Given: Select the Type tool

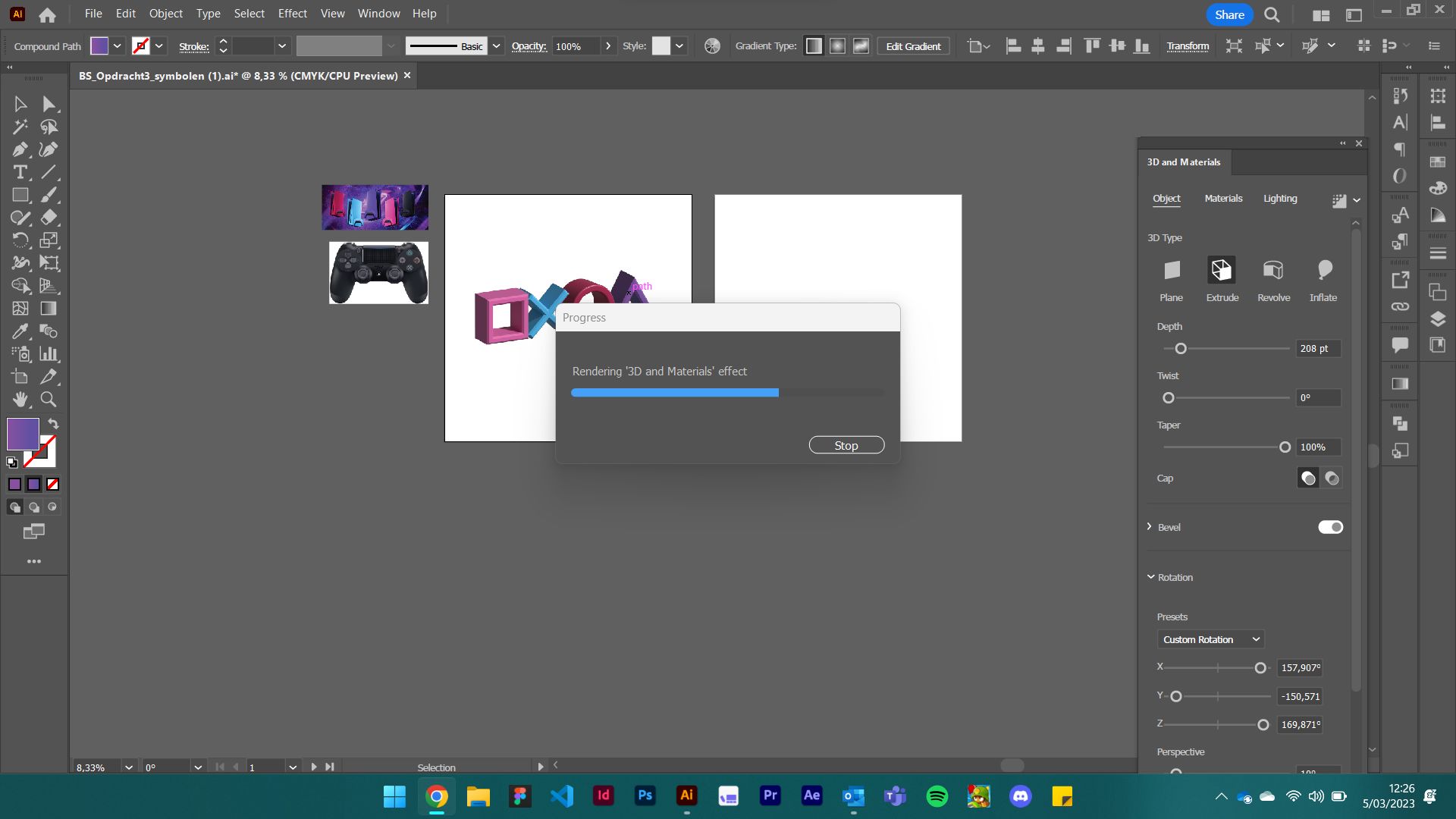Looking at the screenshot, I should click(20, 172).
